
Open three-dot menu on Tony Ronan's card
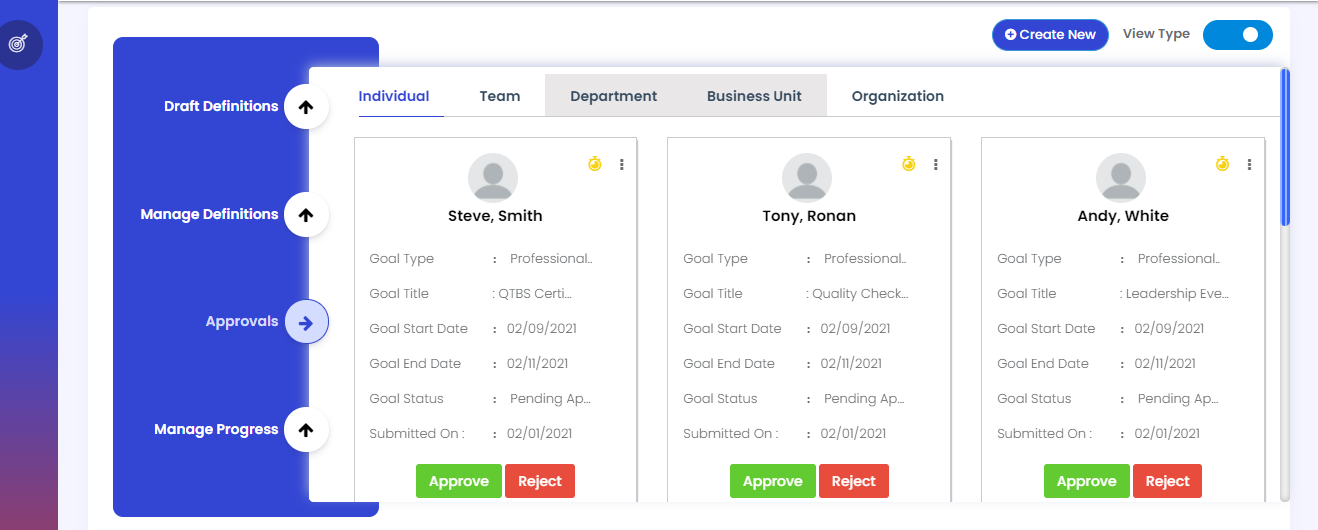(936, 164)
